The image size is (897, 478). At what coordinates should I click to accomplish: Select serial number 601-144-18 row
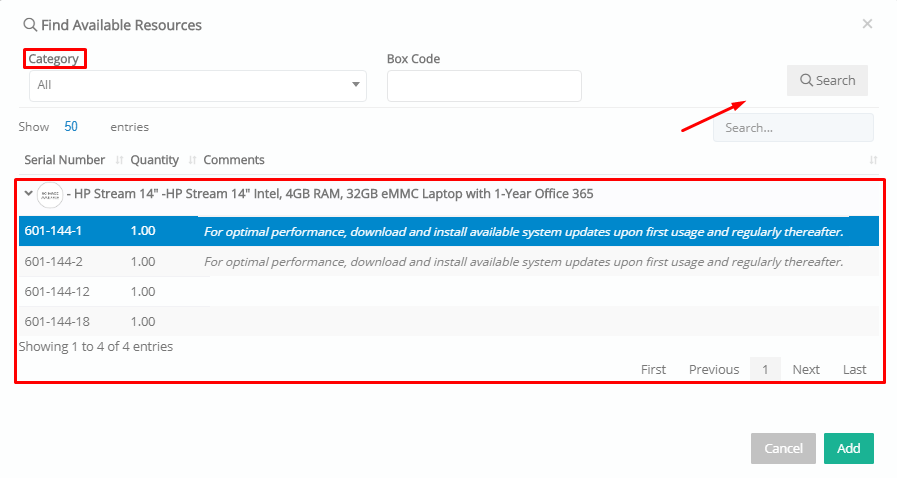(x=448, y=321)
